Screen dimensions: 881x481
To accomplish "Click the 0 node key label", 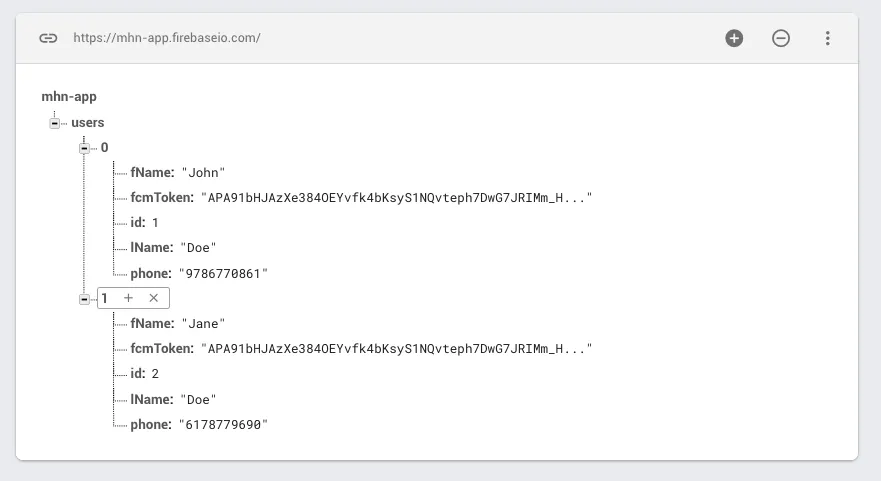I will (104, 148).
